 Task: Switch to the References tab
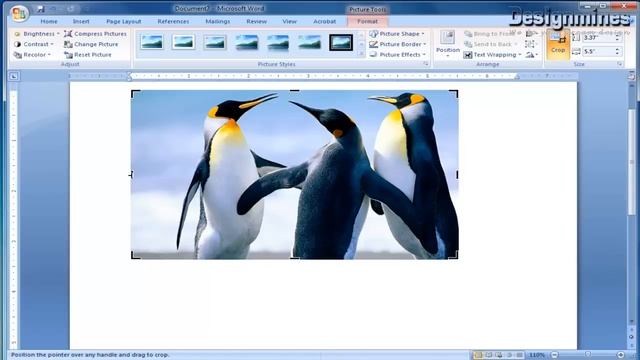tap(173, 21)
